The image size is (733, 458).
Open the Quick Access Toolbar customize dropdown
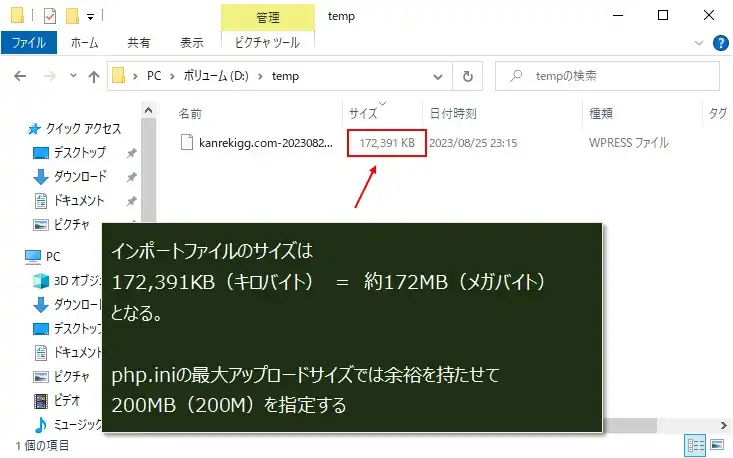click(90, 17)
